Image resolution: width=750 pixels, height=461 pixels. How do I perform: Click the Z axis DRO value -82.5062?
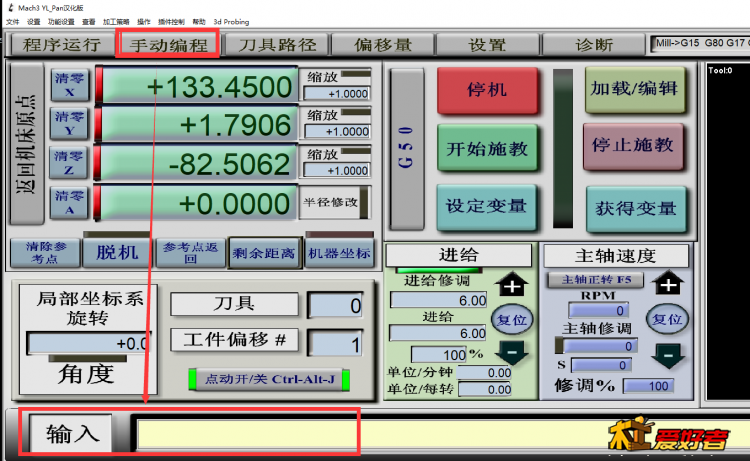(198, 164)
